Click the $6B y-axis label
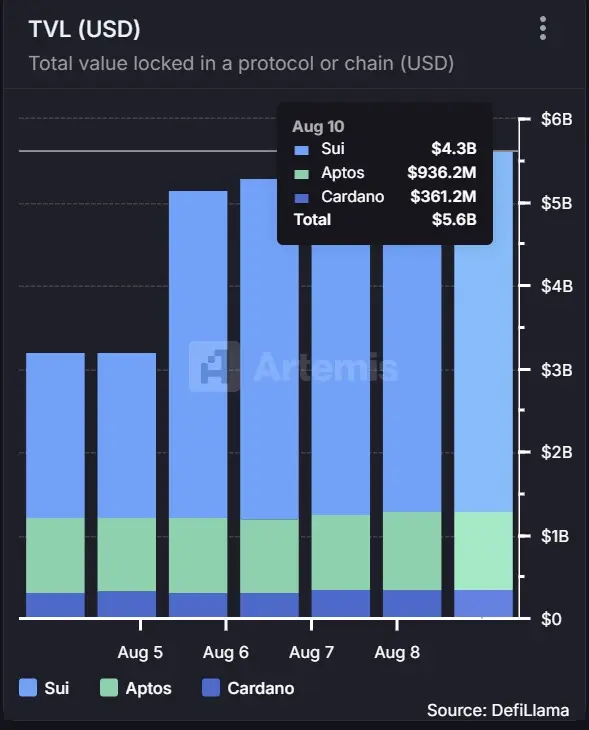589x730 pixels. [556, 119]
